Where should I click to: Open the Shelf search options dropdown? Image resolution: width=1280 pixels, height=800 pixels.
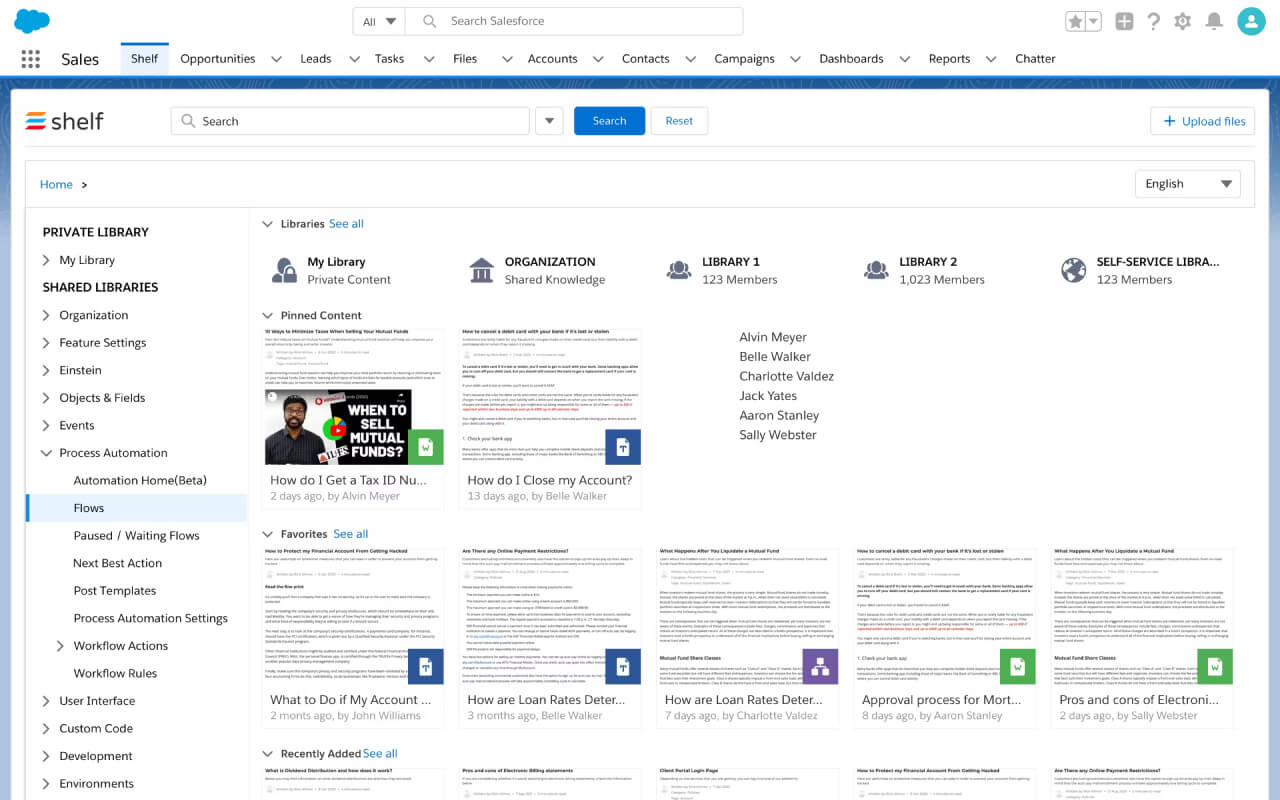coord(549,121)
